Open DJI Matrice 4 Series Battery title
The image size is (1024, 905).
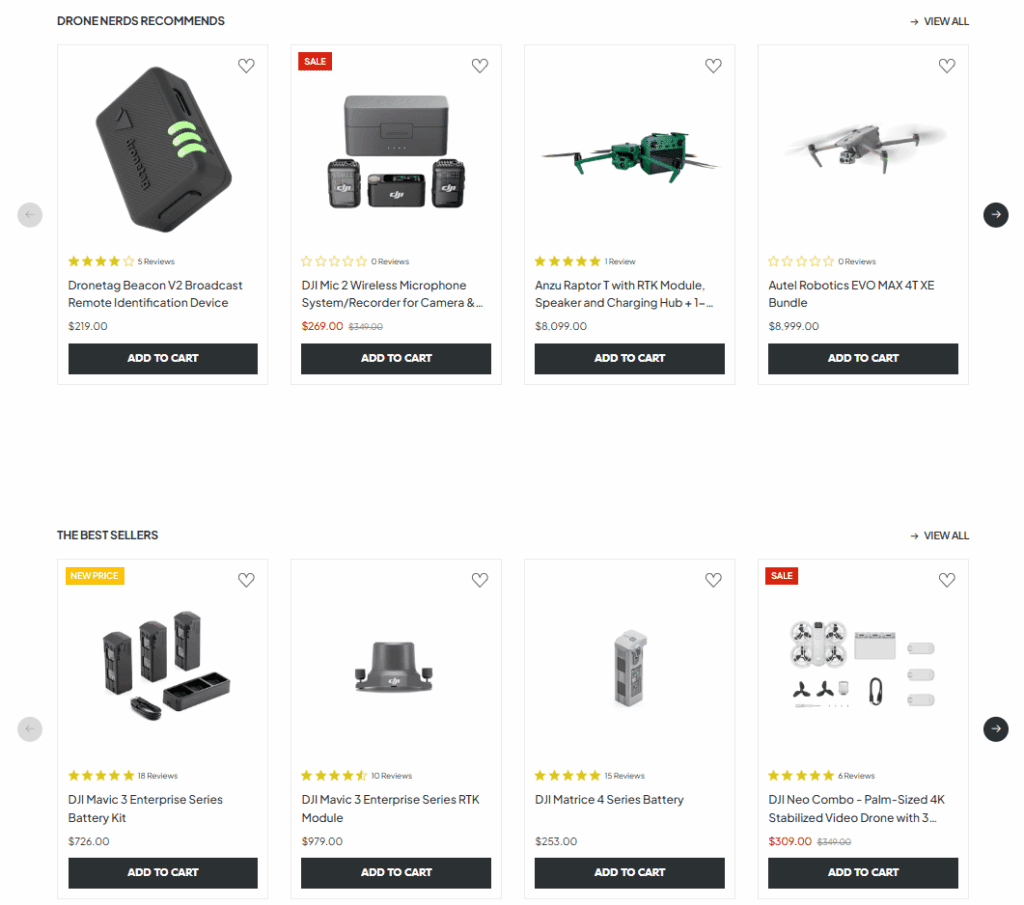pos(609,799)
